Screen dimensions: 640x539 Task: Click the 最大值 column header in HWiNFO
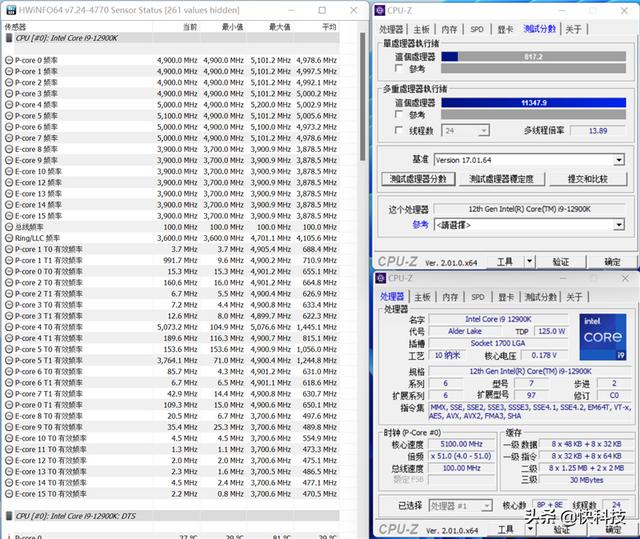point(280,27)
